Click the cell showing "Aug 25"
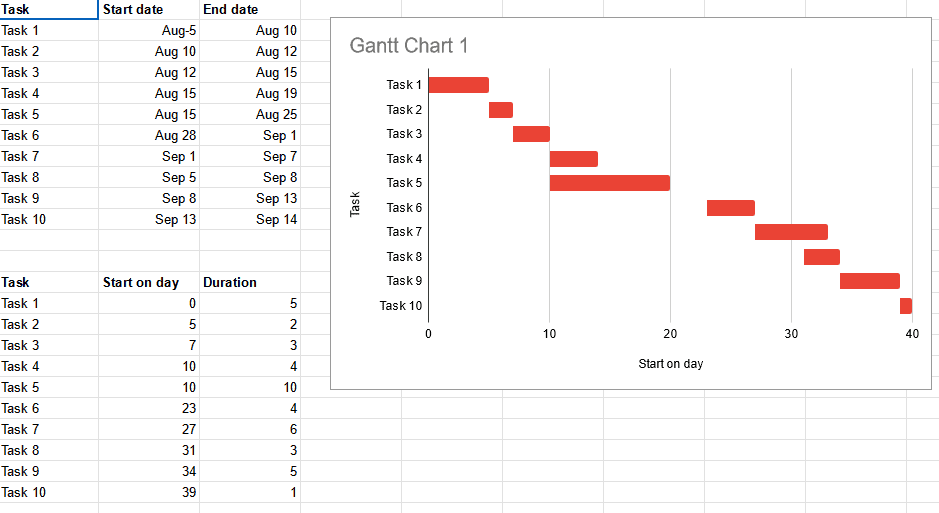Viewport: 939px width, 513px height. pyautogui.click(x=250, y=114)
